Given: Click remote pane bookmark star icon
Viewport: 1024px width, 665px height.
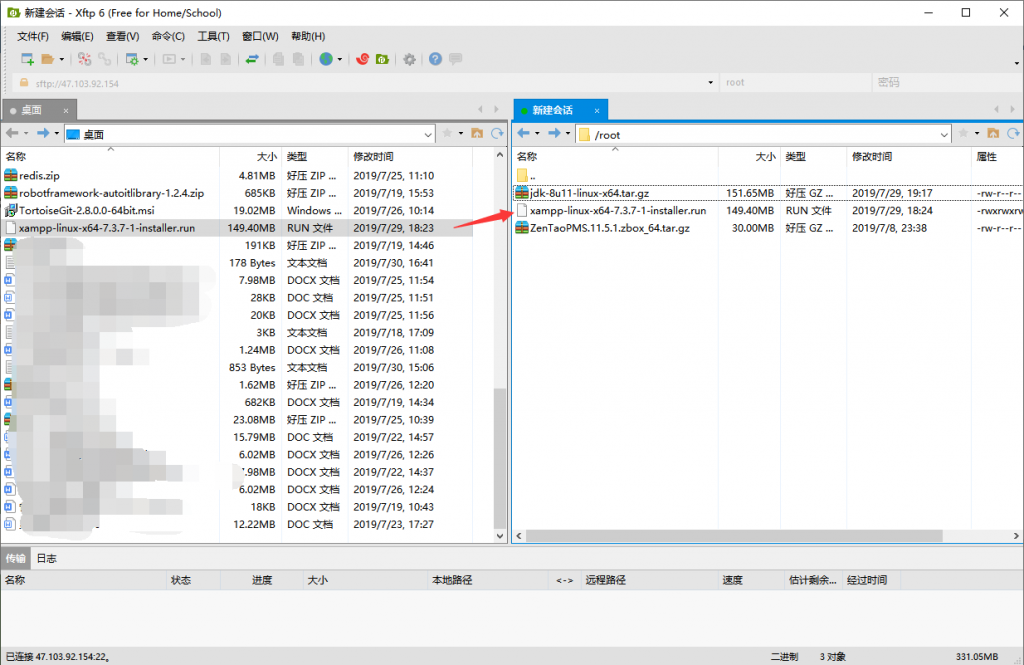Looking at the screenshot, I should click(963, 133).
